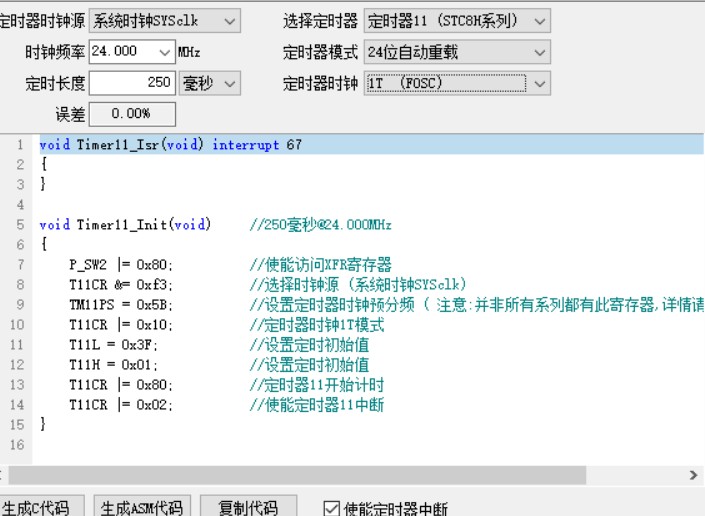Click the MHz unit label
Image resolution: width=705 pixels, height=516 pixels.
pos(189,52)
